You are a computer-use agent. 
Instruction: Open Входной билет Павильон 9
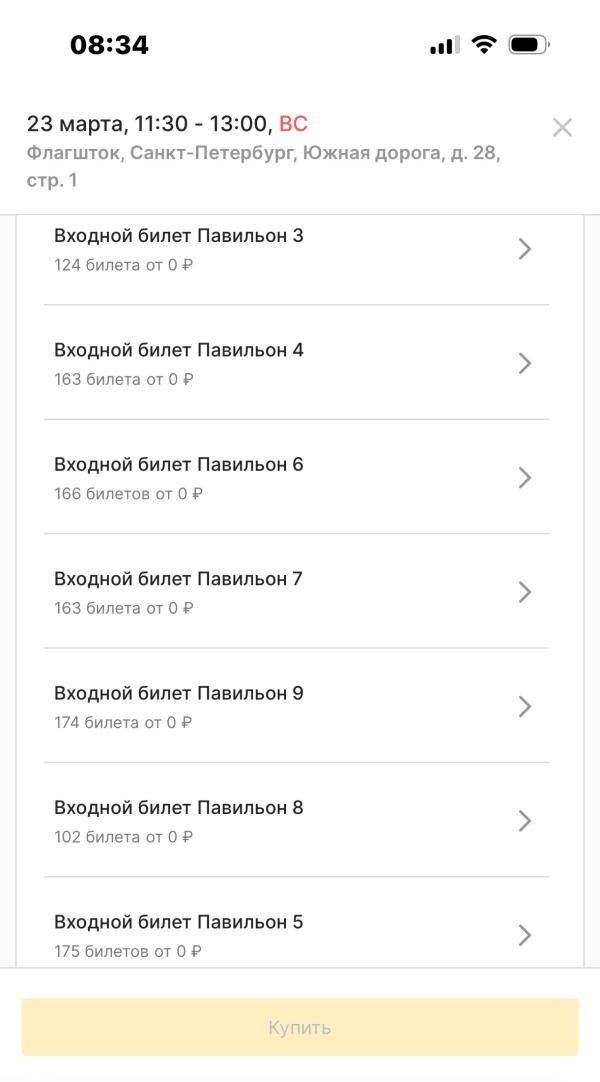point(179,693)
